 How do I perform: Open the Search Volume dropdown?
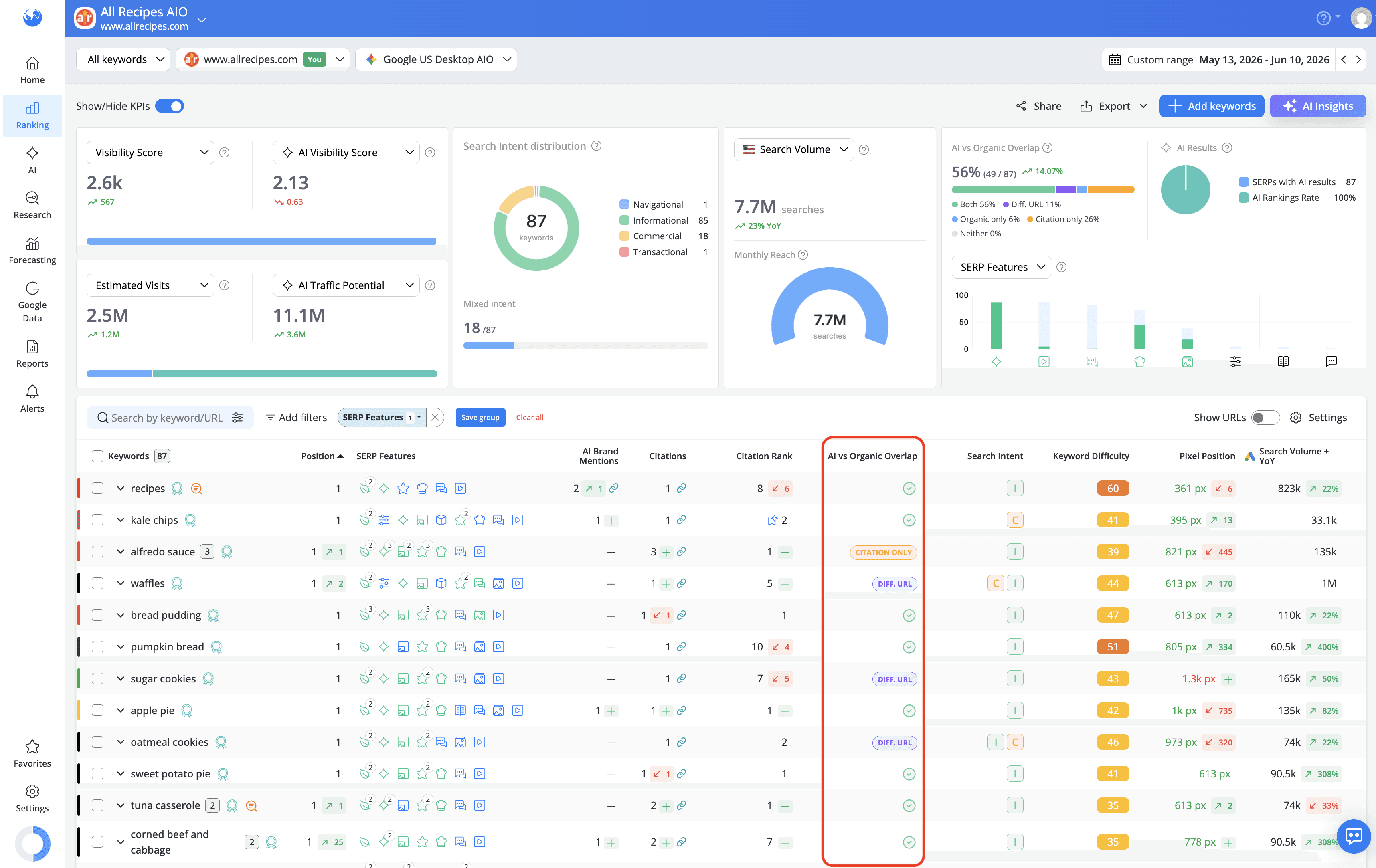tap(794, 149)
